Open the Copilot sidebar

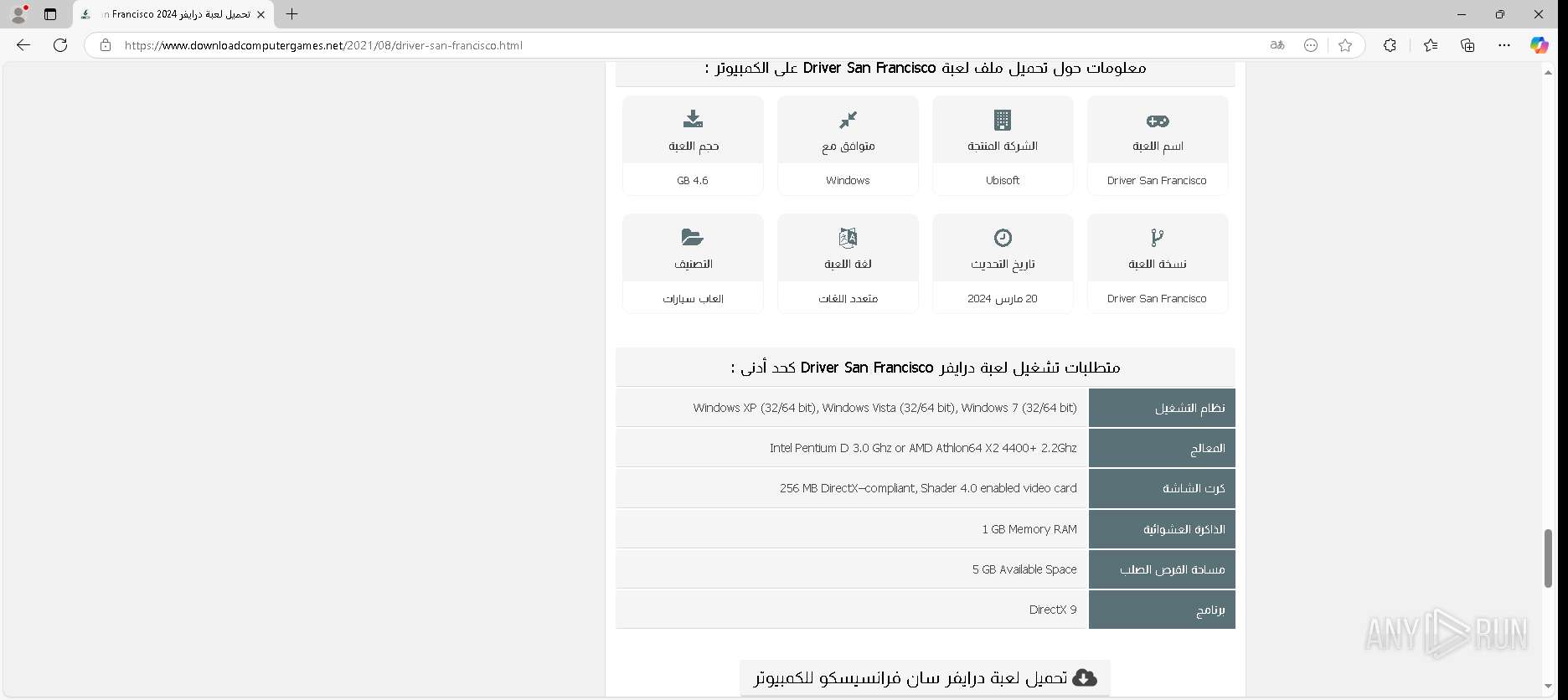(x=1540, y=45)
